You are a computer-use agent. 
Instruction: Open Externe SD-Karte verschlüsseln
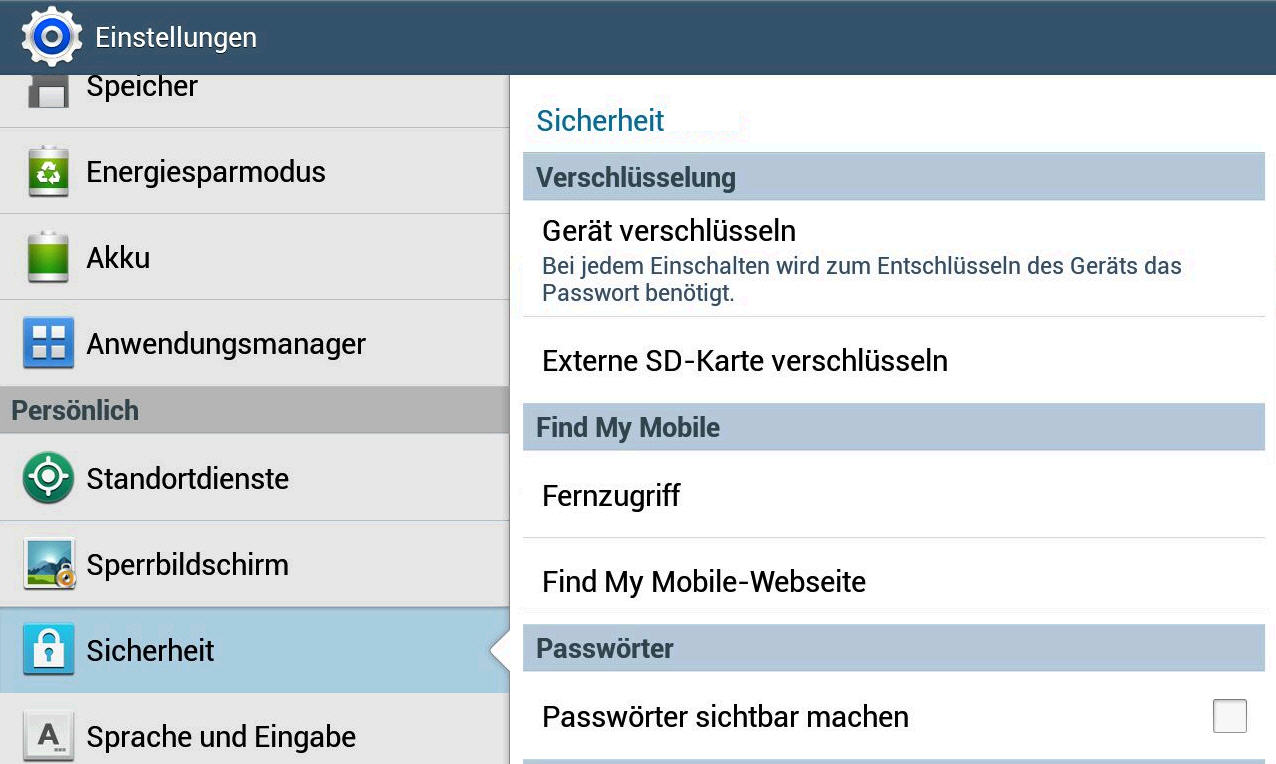pos(744,361)
